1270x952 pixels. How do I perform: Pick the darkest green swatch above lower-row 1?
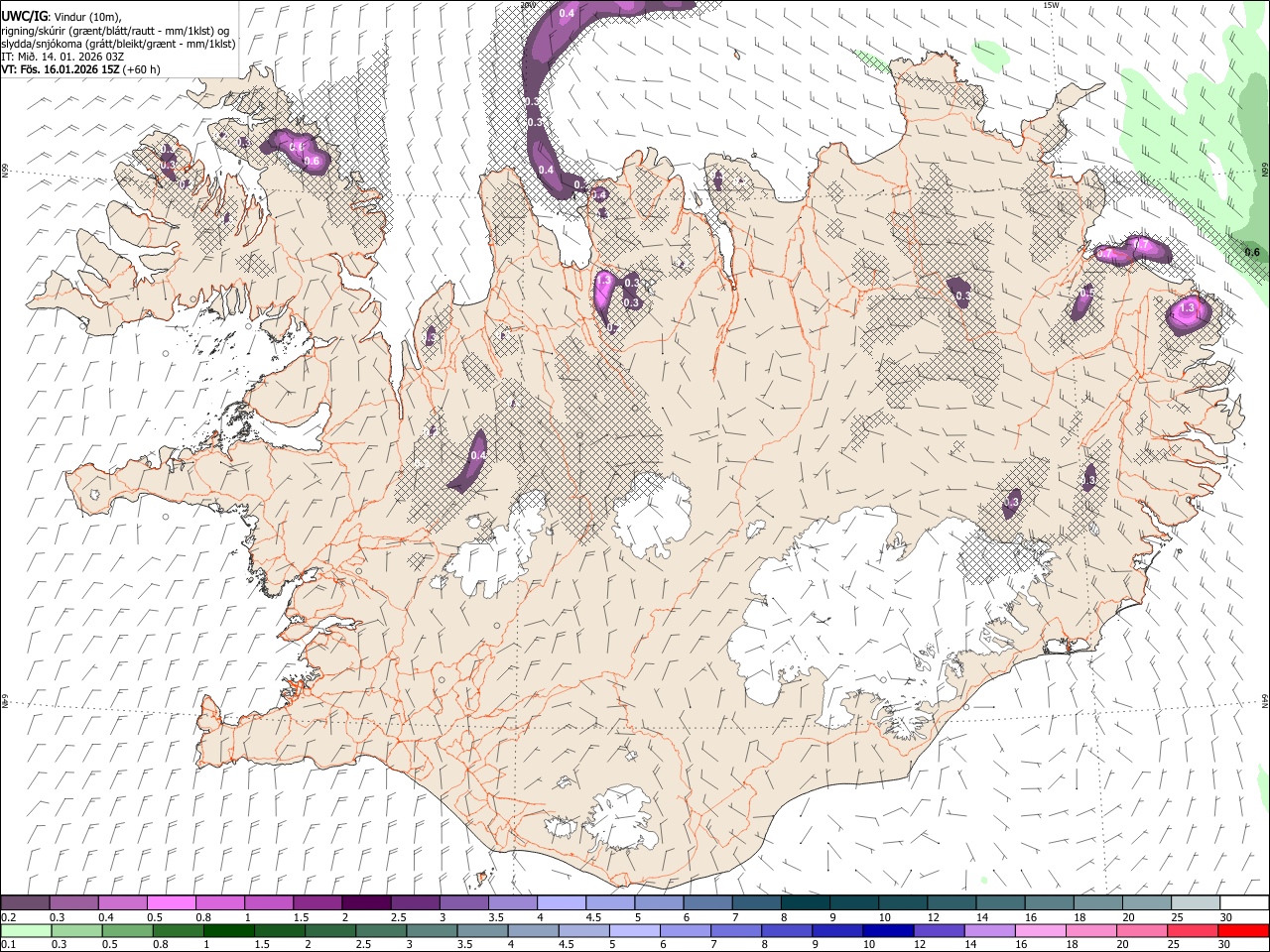pos(228,931)
